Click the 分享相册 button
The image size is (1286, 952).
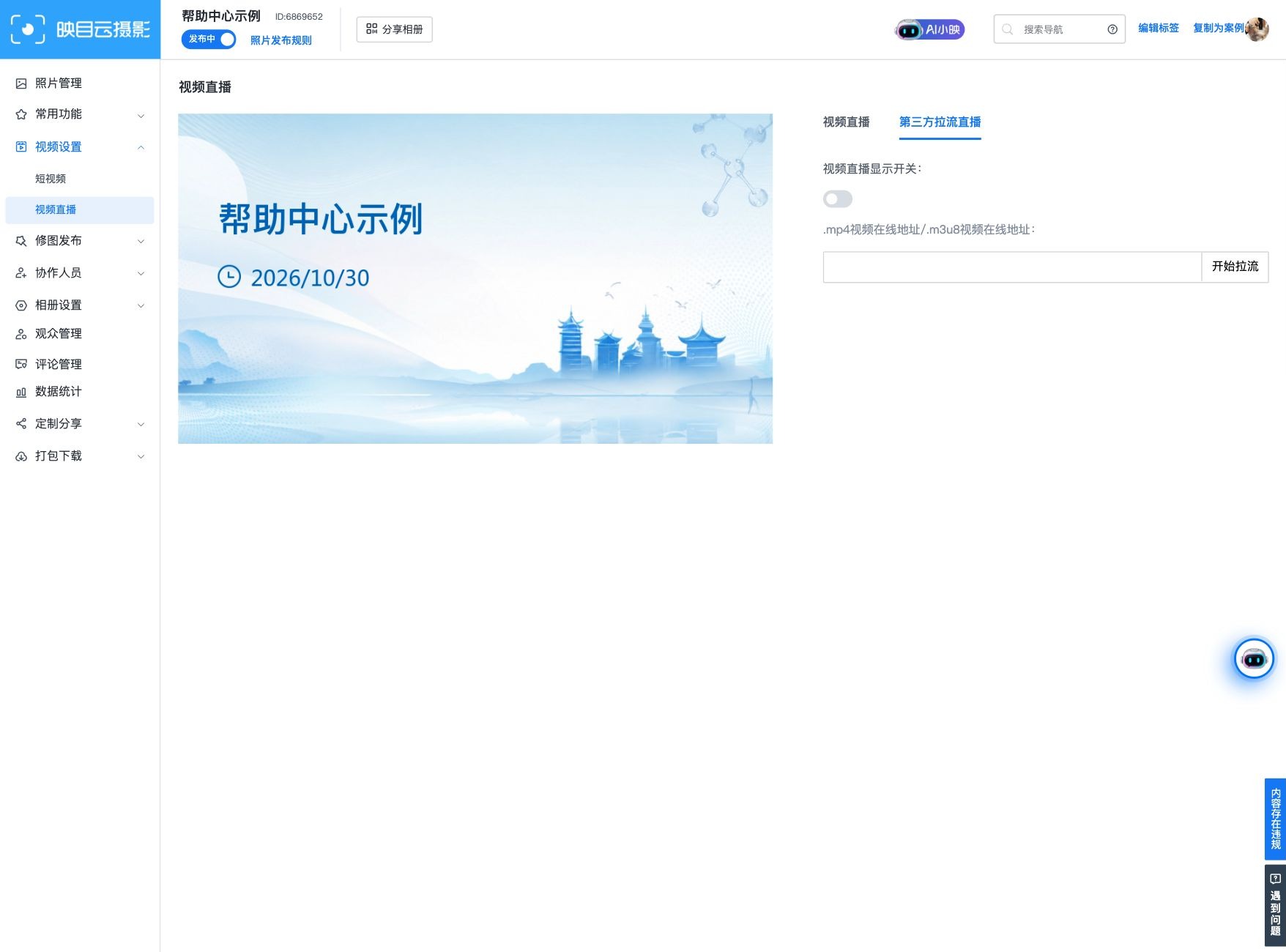[x=394, y=29]
